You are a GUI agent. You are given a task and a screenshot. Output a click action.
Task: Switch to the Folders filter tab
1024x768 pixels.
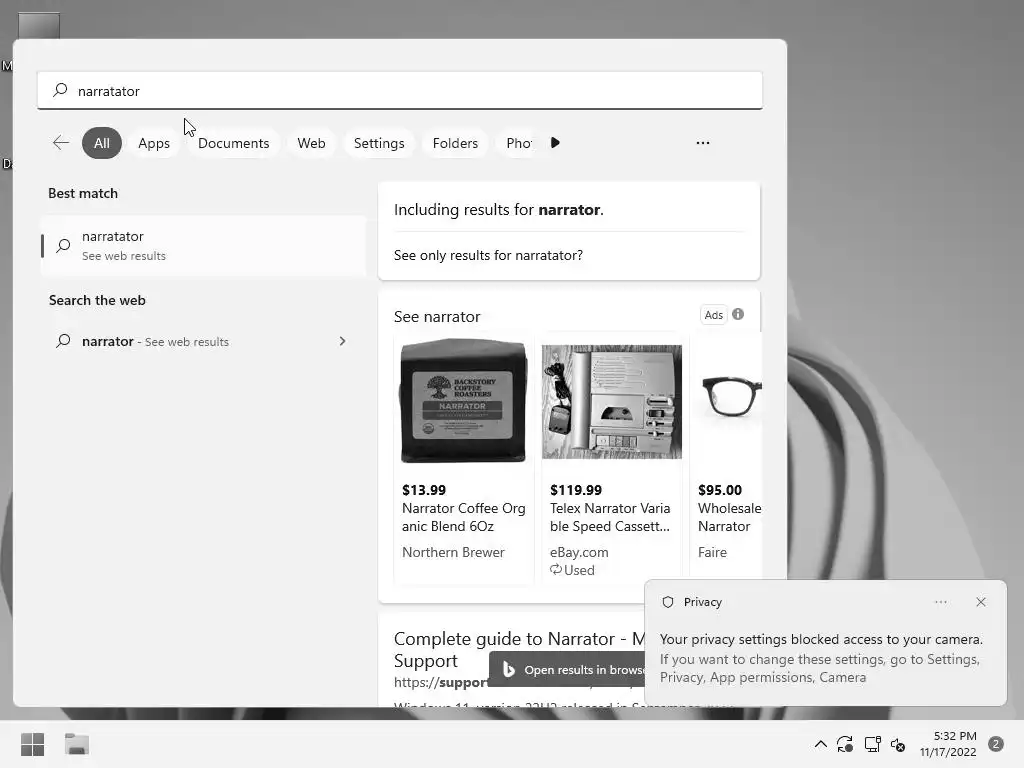pyautogui.click(x=455, y=143)
